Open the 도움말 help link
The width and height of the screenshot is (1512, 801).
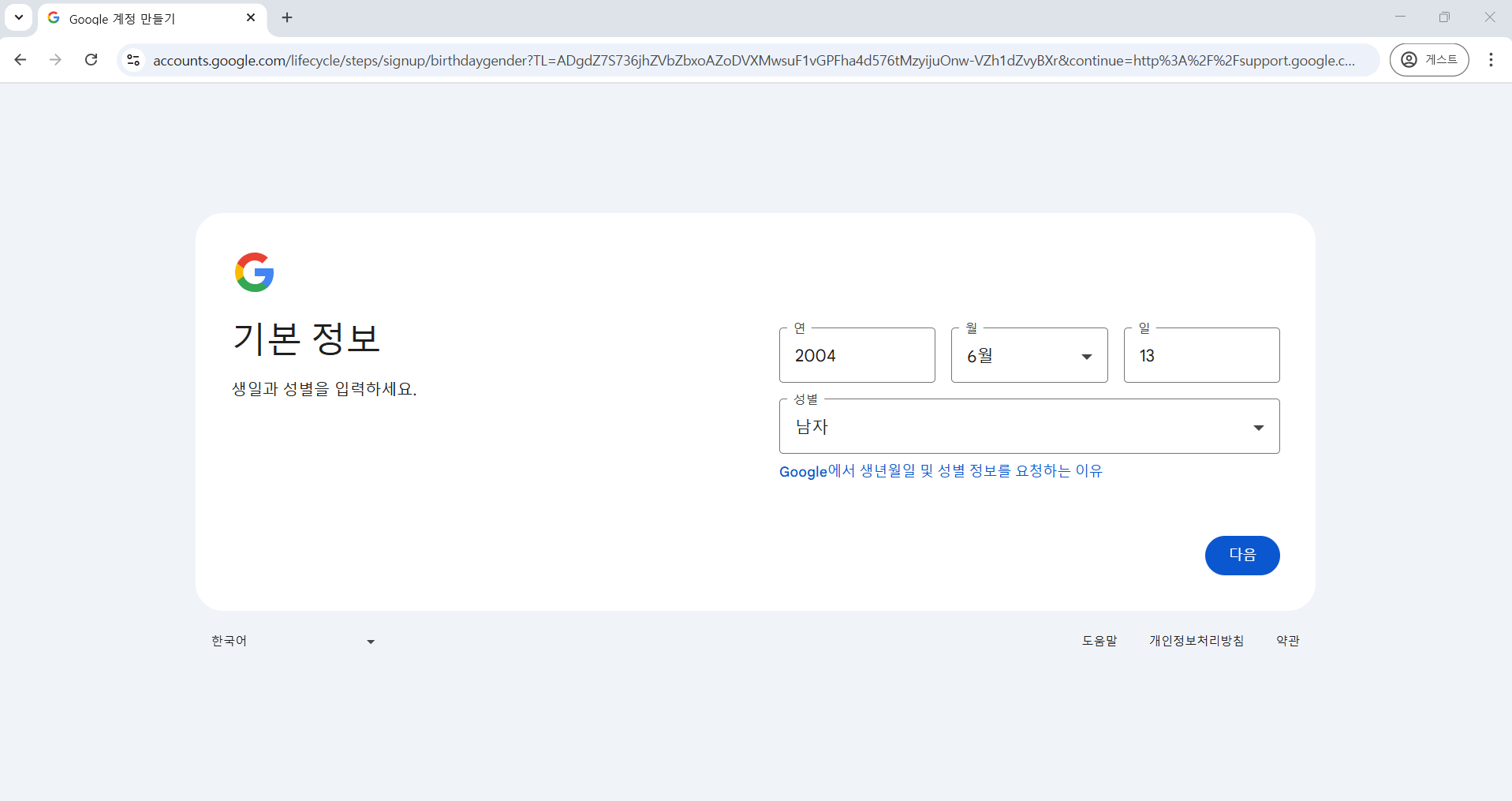tap(1099, 640)
